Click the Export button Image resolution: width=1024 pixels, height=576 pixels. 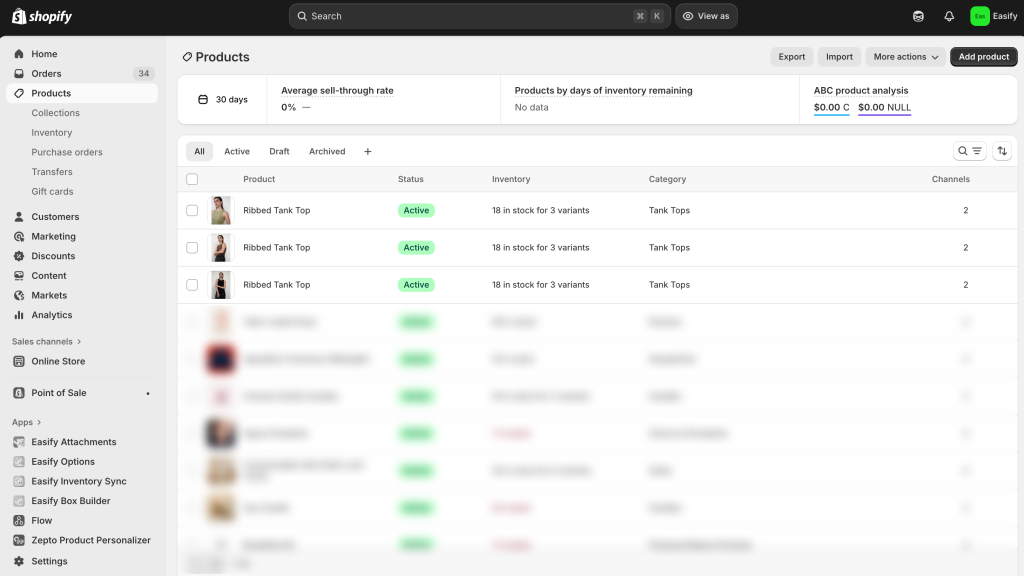(792, 57)
